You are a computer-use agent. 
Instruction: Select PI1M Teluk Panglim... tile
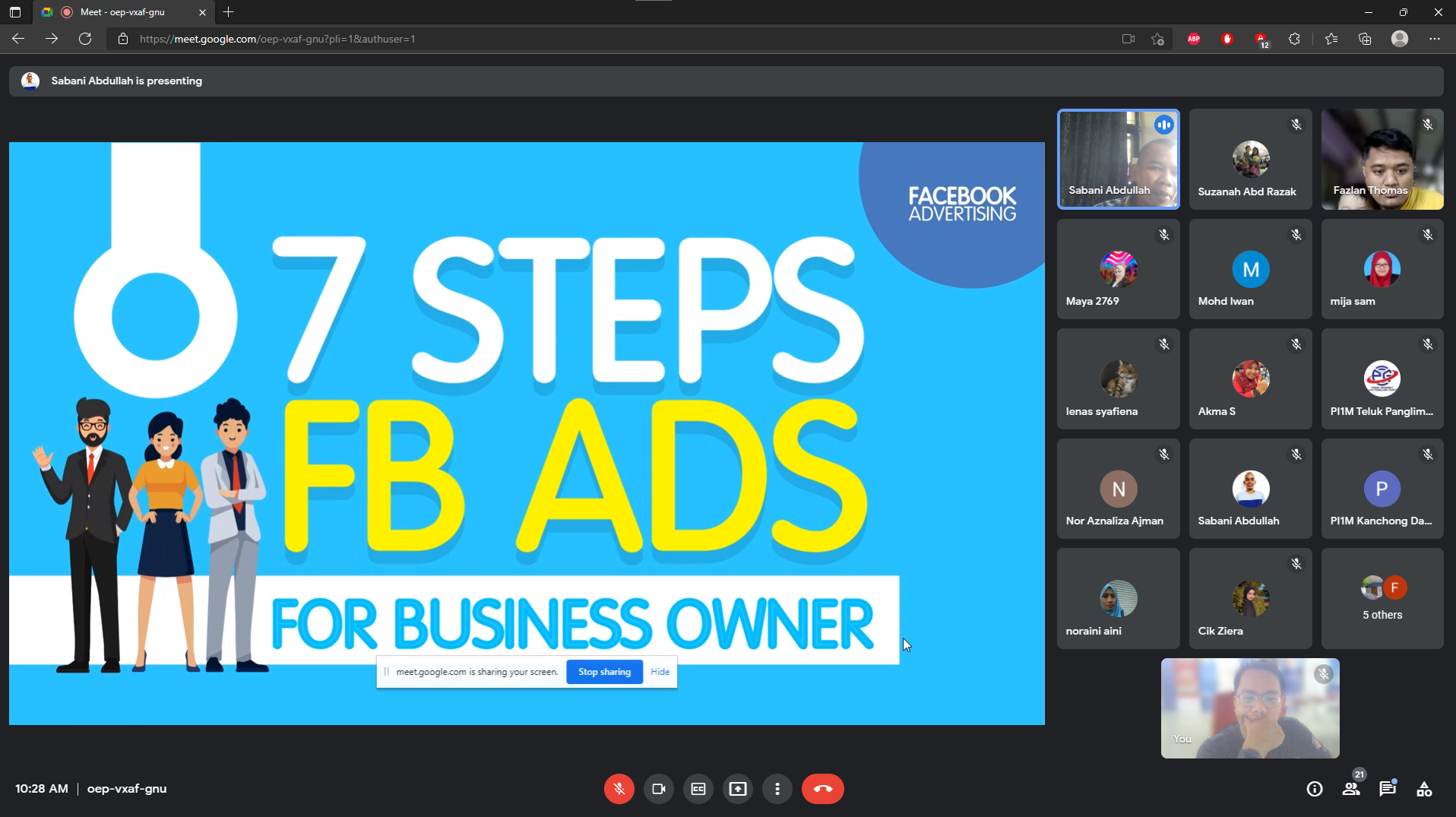pyautogui.click(x=1382, y=378)
